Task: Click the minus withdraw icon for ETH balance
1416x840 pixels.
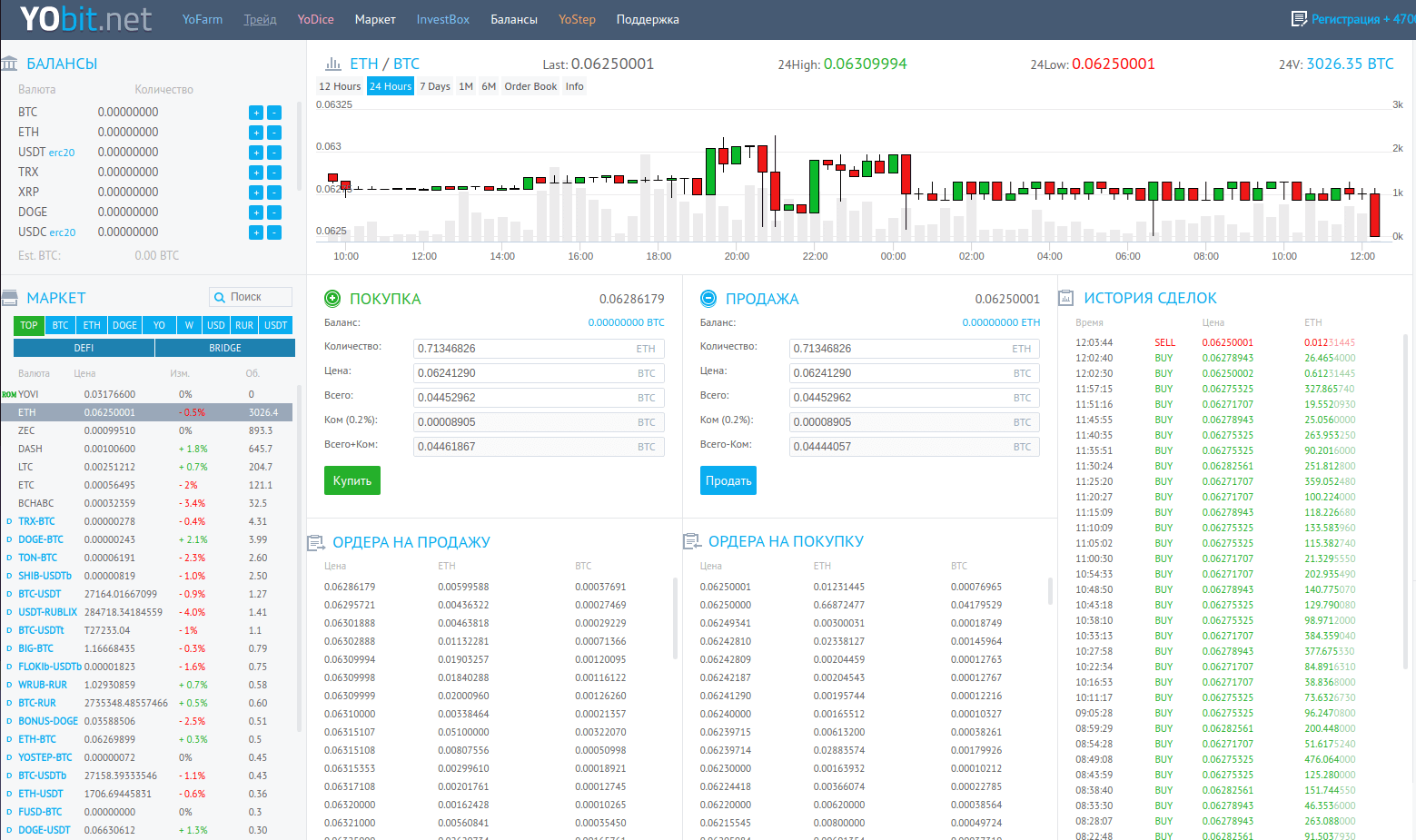Action: 274,133
